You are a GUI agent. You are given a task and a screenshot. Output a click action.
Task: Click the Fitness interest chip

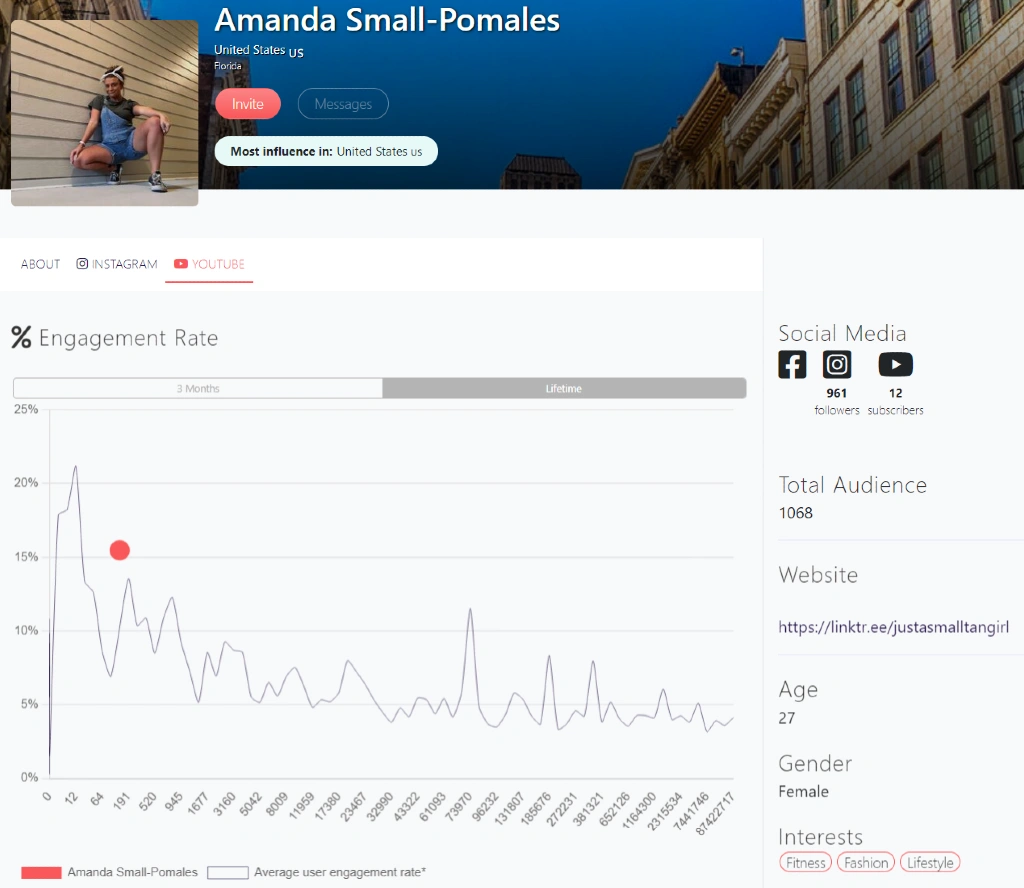pyautogui.click(x=805, y=862)
